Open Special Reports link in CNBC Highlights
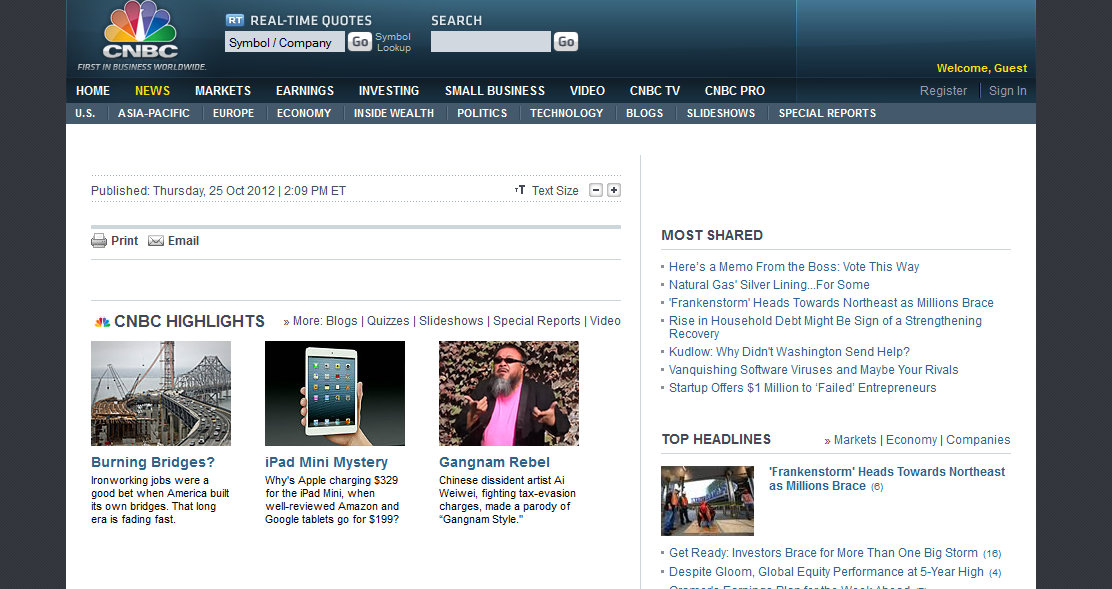1112x589 pixels. 537,321
